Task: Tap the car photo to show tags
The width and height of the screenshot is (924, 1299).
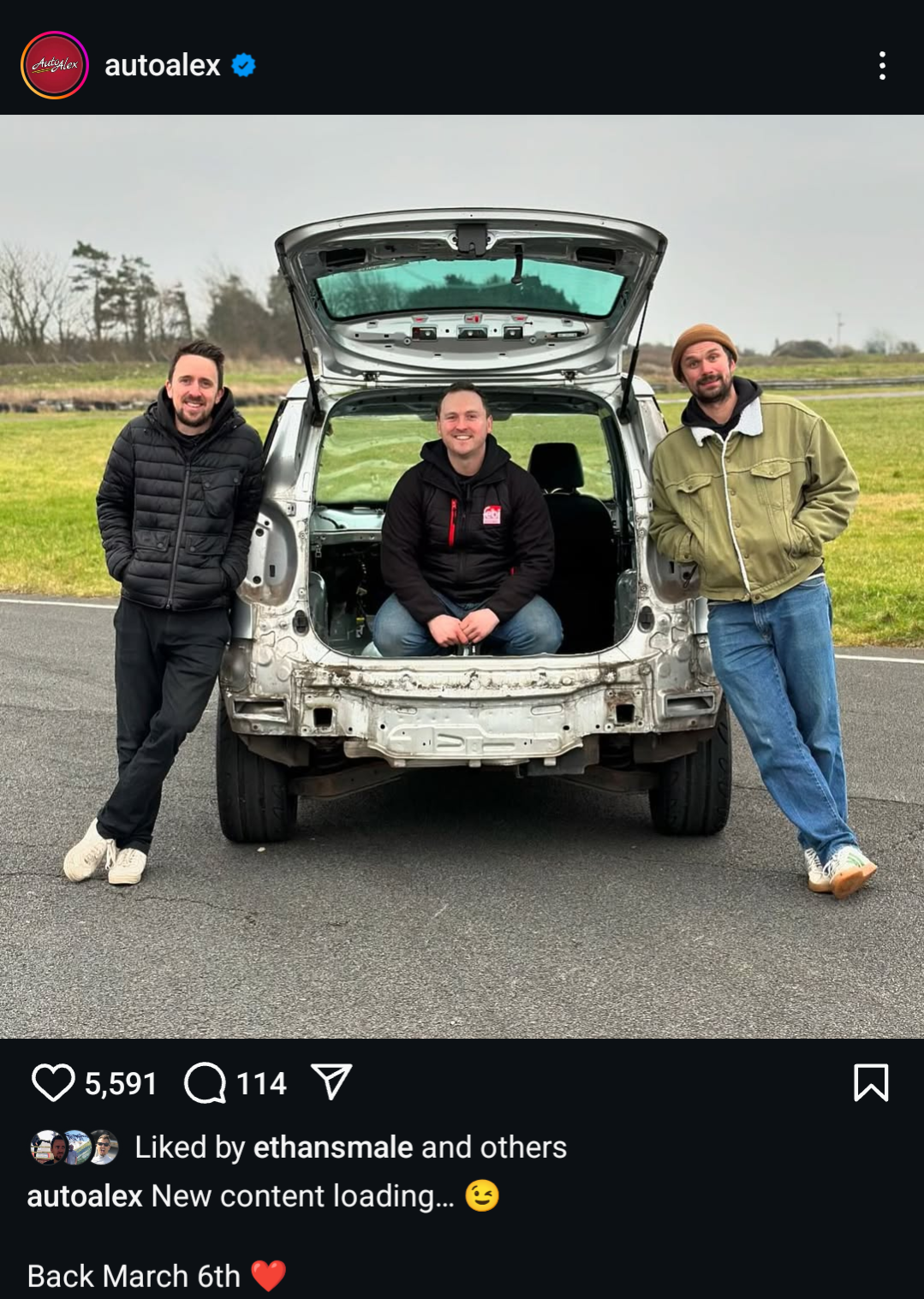Action: click(x=462, y=576)
